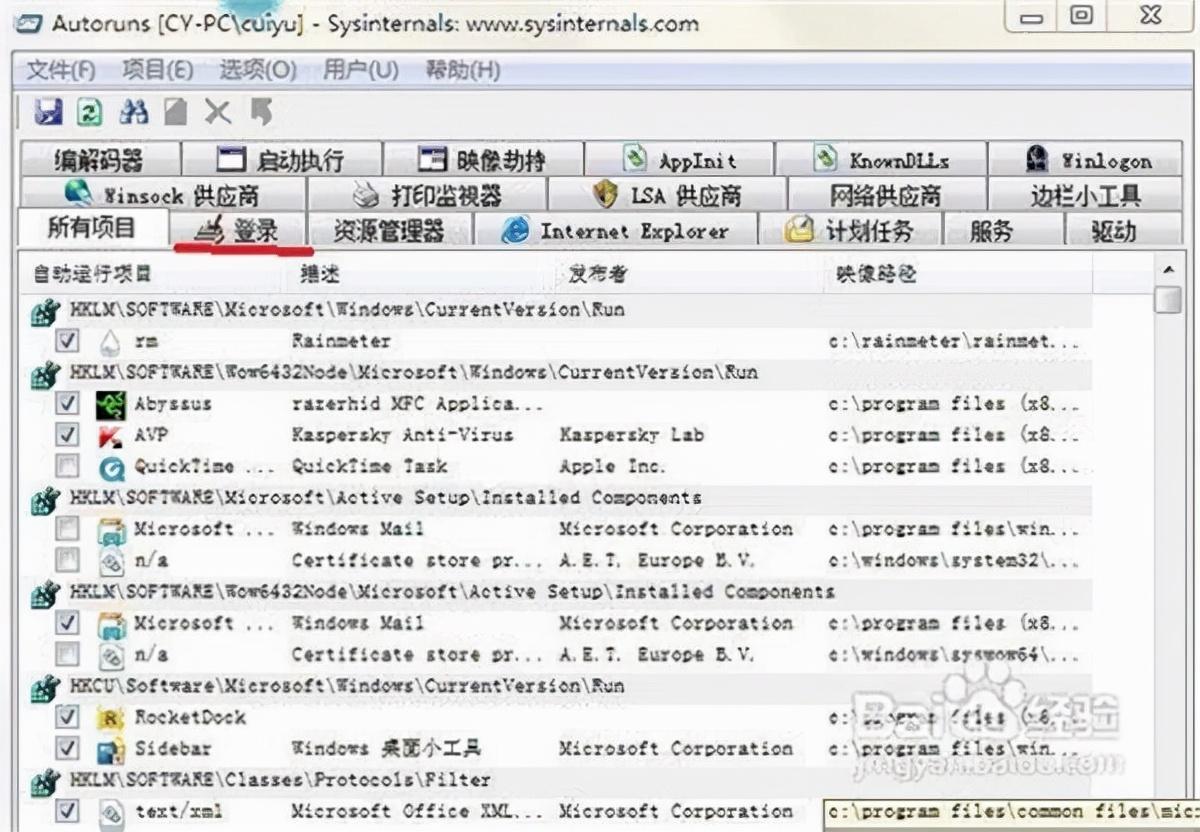Select the Windows 桌面小工具 description

point(386,748)
